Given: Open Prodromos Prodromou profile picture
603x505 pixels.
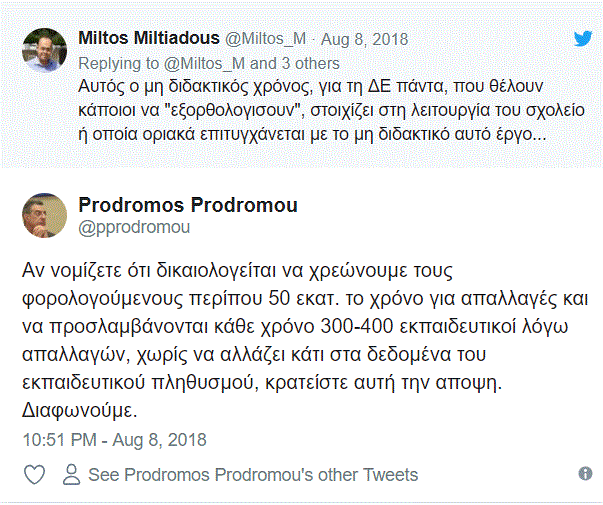Looking at the screenshot, I should pos(45,215).
